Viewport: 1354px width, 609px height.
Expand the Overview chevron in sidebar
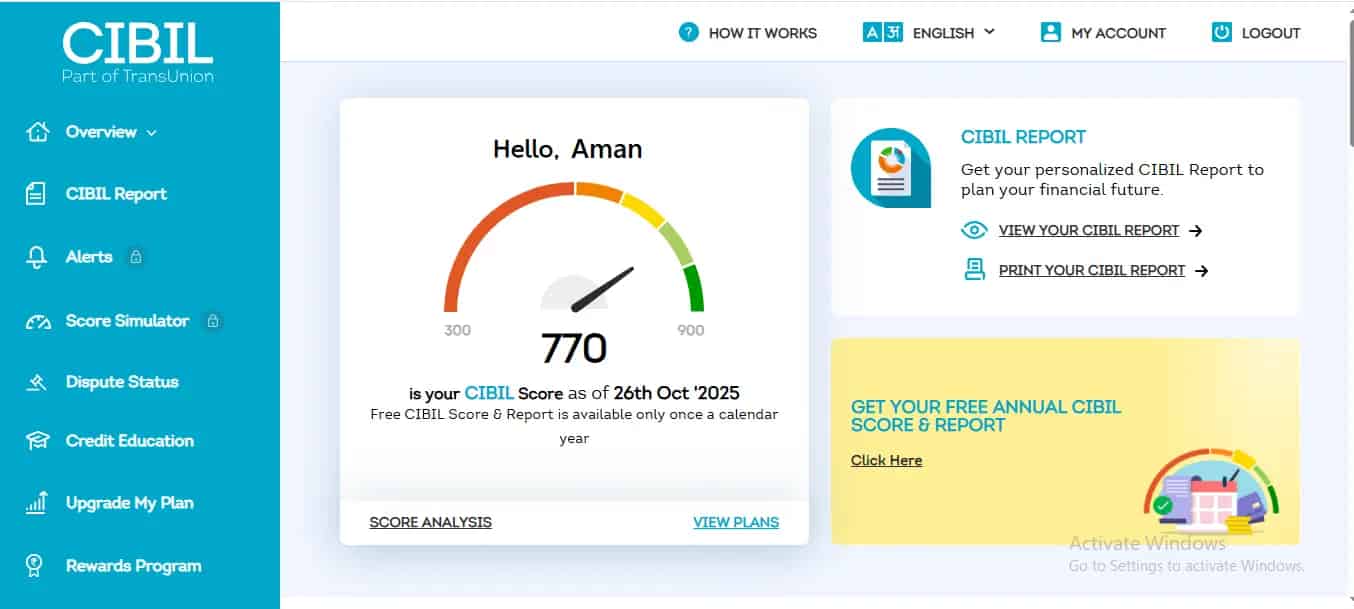pyautogui.click(x=152, y=132)
